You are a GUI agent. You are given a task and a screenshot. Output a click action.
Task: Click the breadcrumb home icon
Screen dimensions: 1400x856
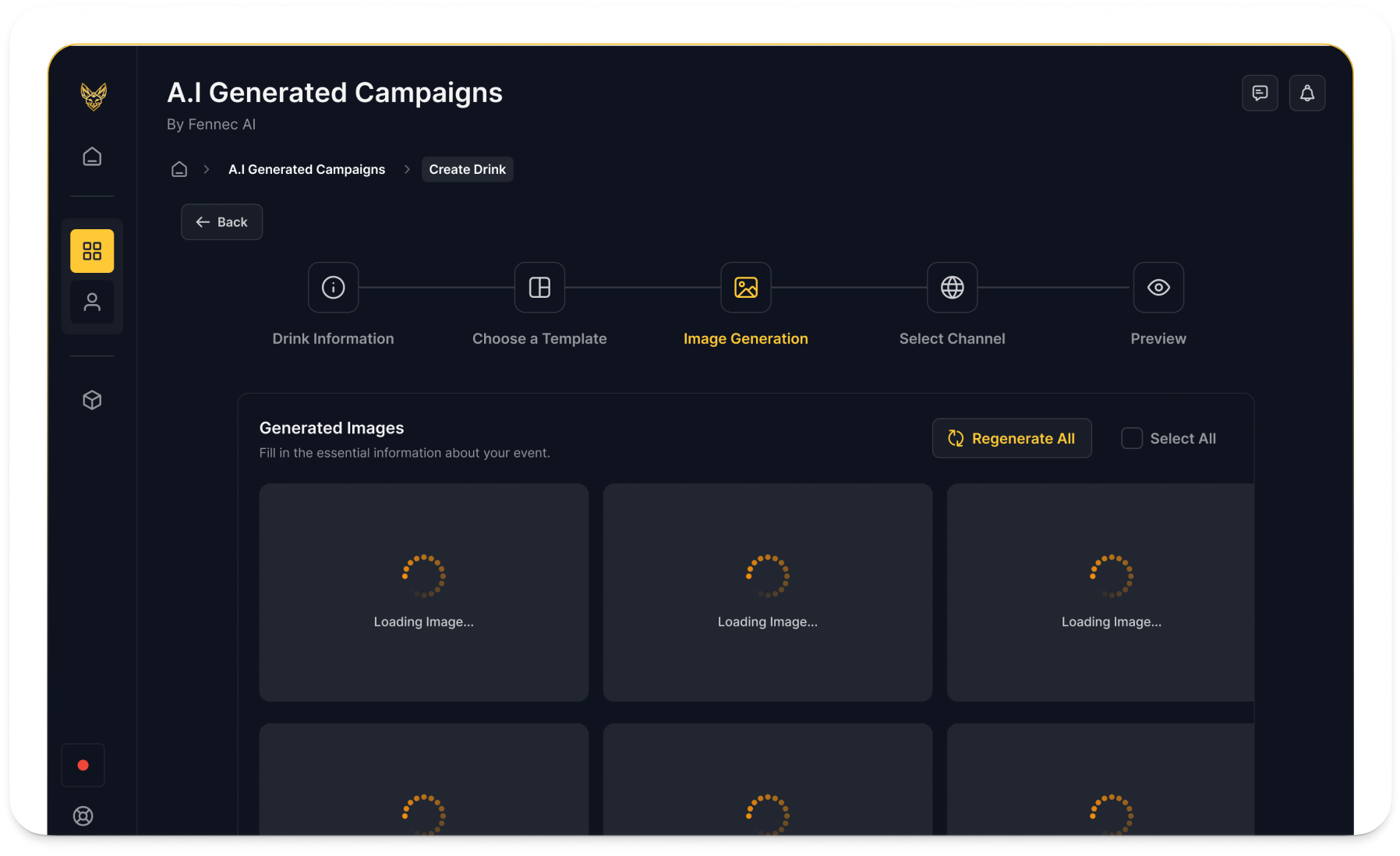[179, 169]
